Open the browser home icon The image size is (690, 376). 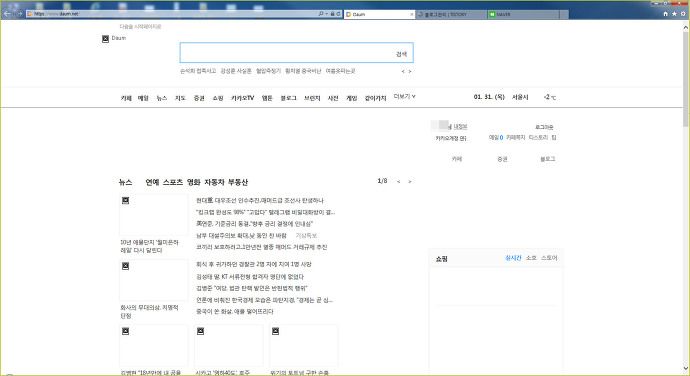point(665,14)
